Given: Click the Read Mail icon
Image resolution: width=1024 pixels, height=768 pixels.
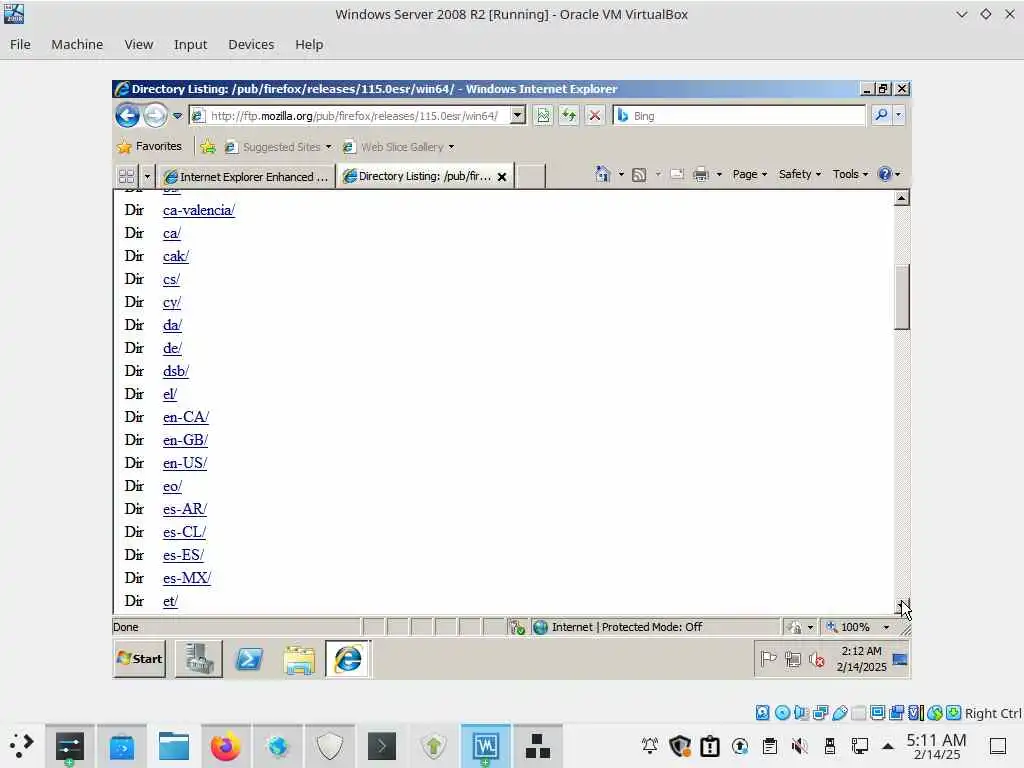Looking at the screenshot, I should (x=677, y=174).
